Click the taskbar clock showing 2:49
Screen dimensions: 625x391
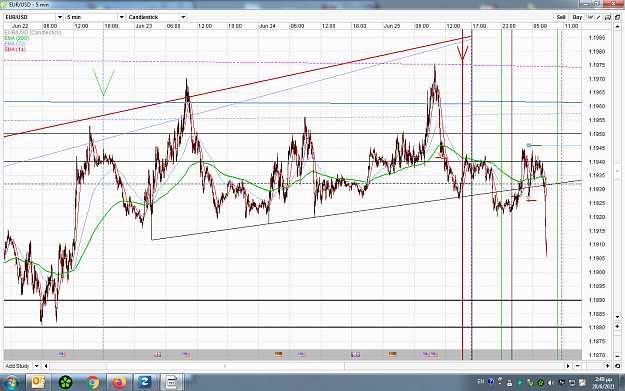point(603,383)
